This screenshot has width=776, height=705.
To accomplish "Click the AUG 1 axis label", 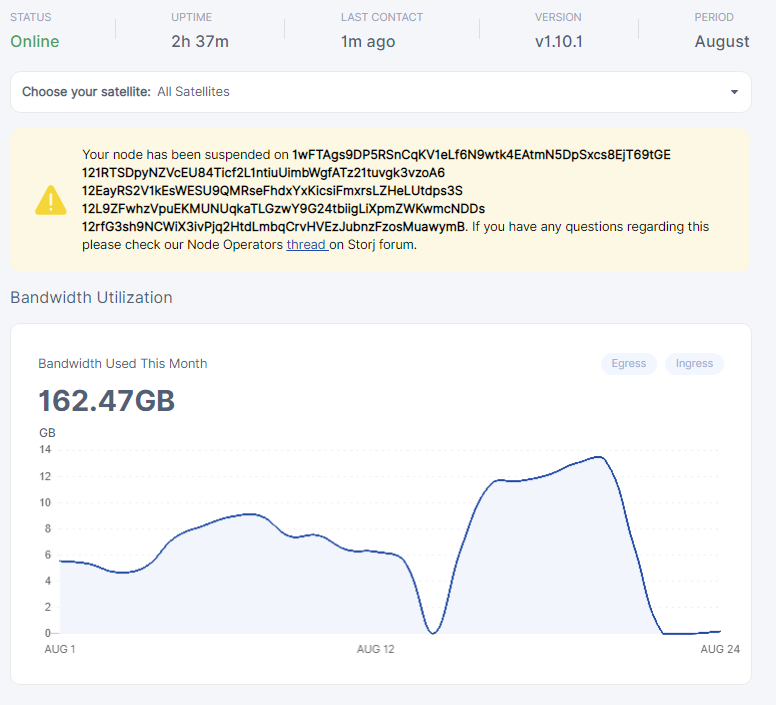I will click(x=60, y=650).
